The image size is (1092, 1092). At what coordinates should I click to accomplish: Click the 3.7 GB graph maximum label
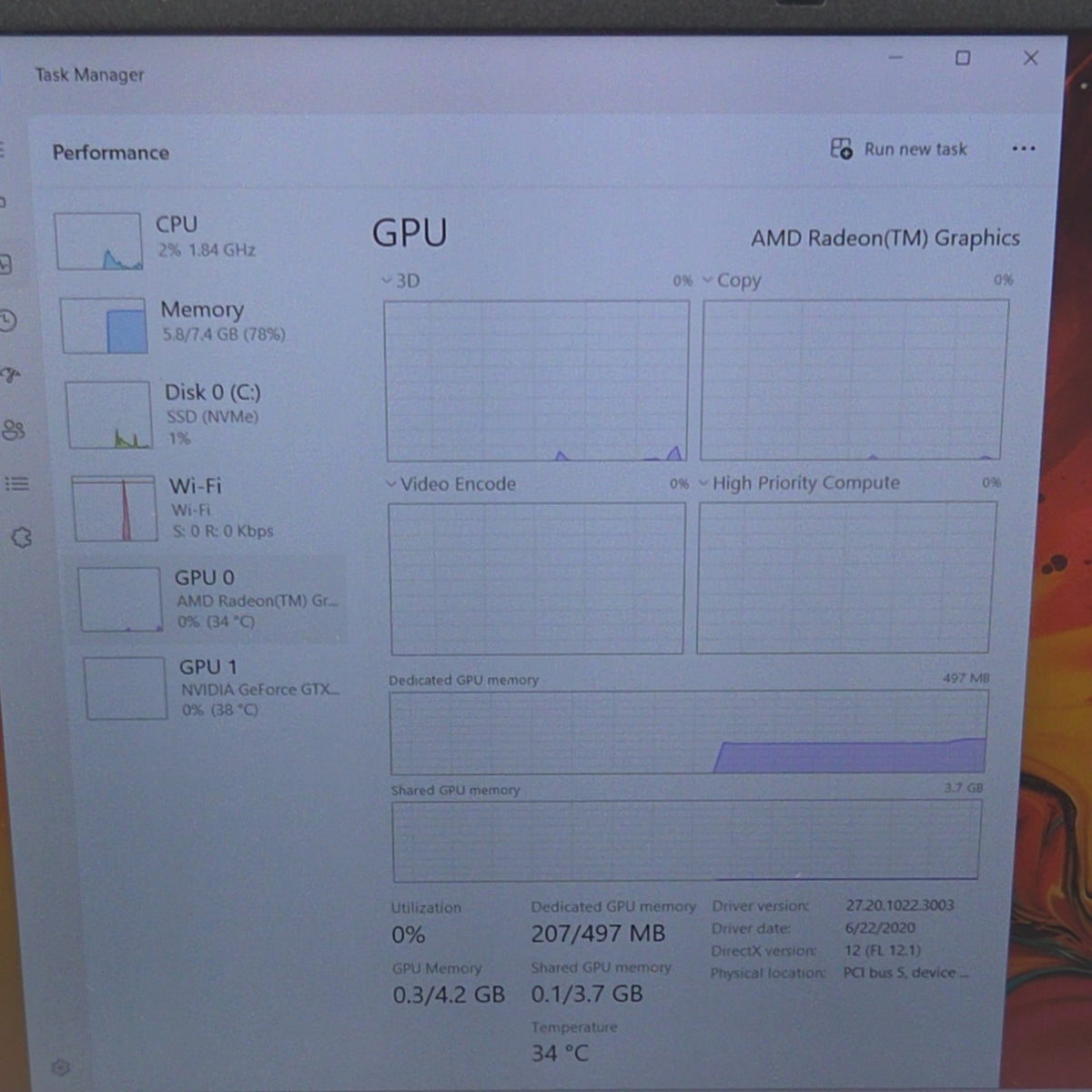964,788
